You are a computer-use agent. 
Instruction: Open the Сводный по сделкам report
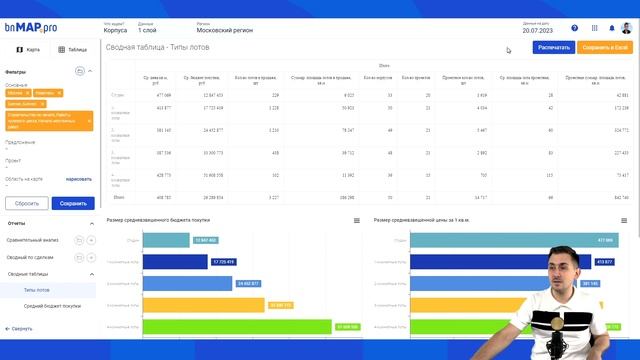pos(30,257)
